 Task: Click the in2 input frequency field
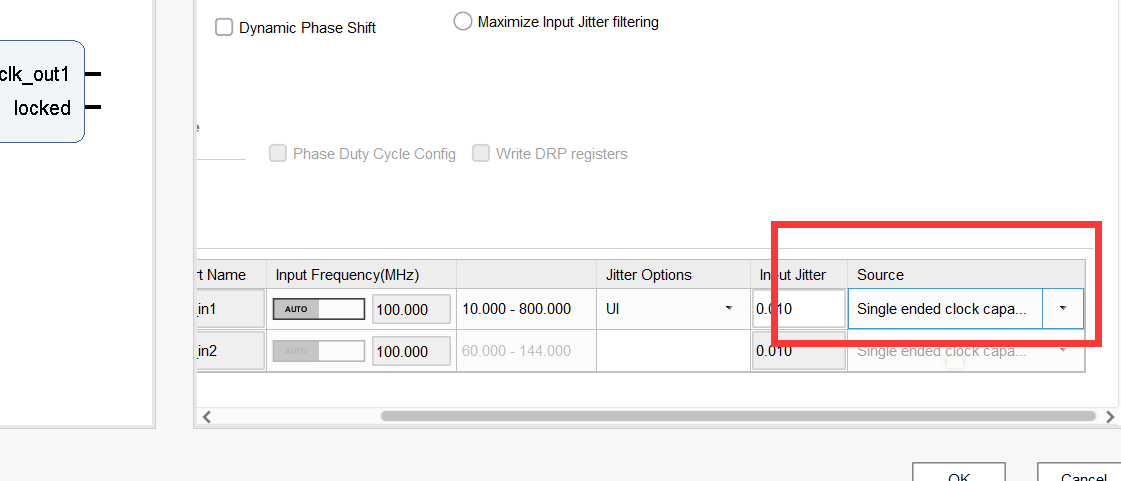[x=410, y=352]
